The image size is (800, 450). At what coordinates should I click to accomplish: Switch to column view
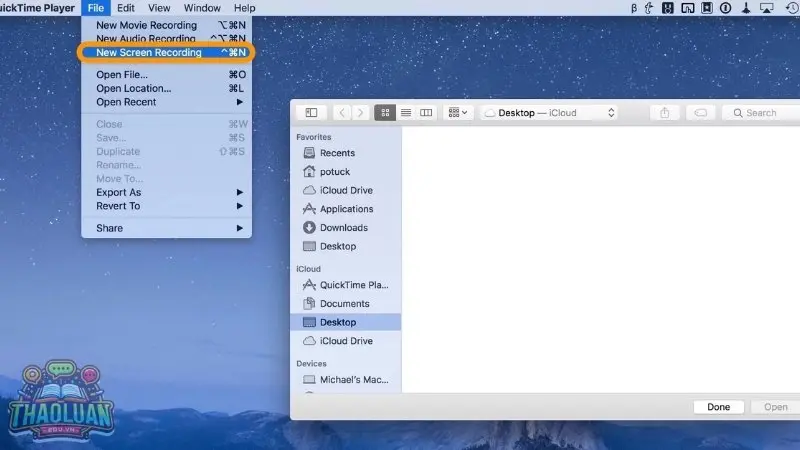(426, 113)
